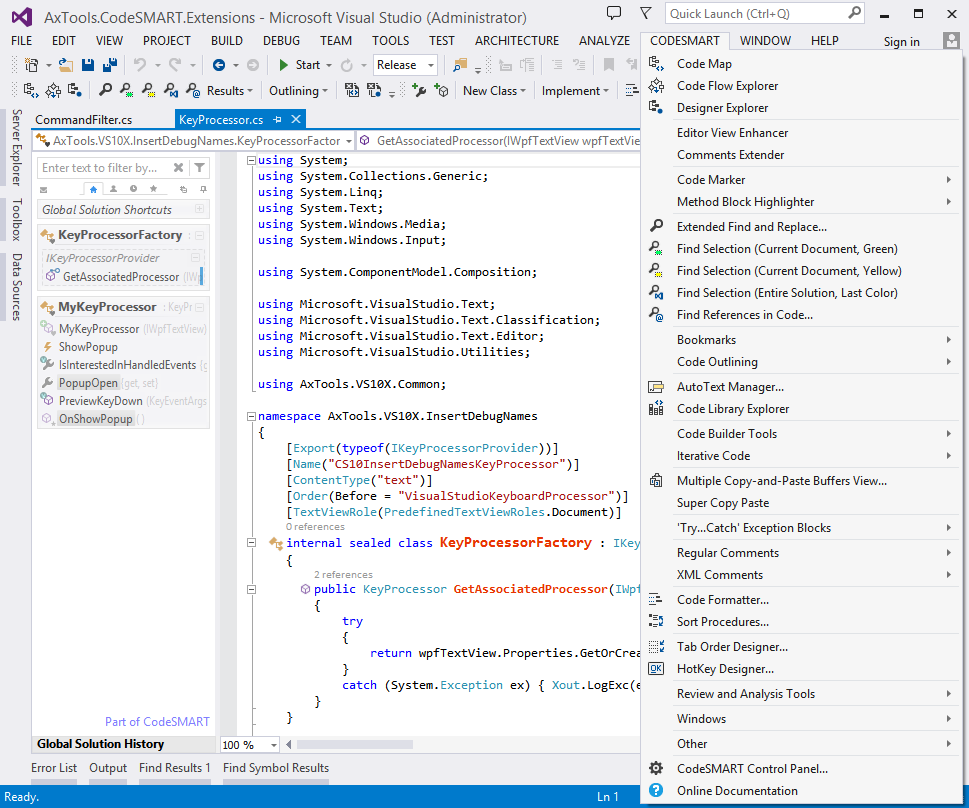This screenshot has height=808, width=969.
Task: Open the ARCHITECTURE menu
Action: click(x=517, y=41)
